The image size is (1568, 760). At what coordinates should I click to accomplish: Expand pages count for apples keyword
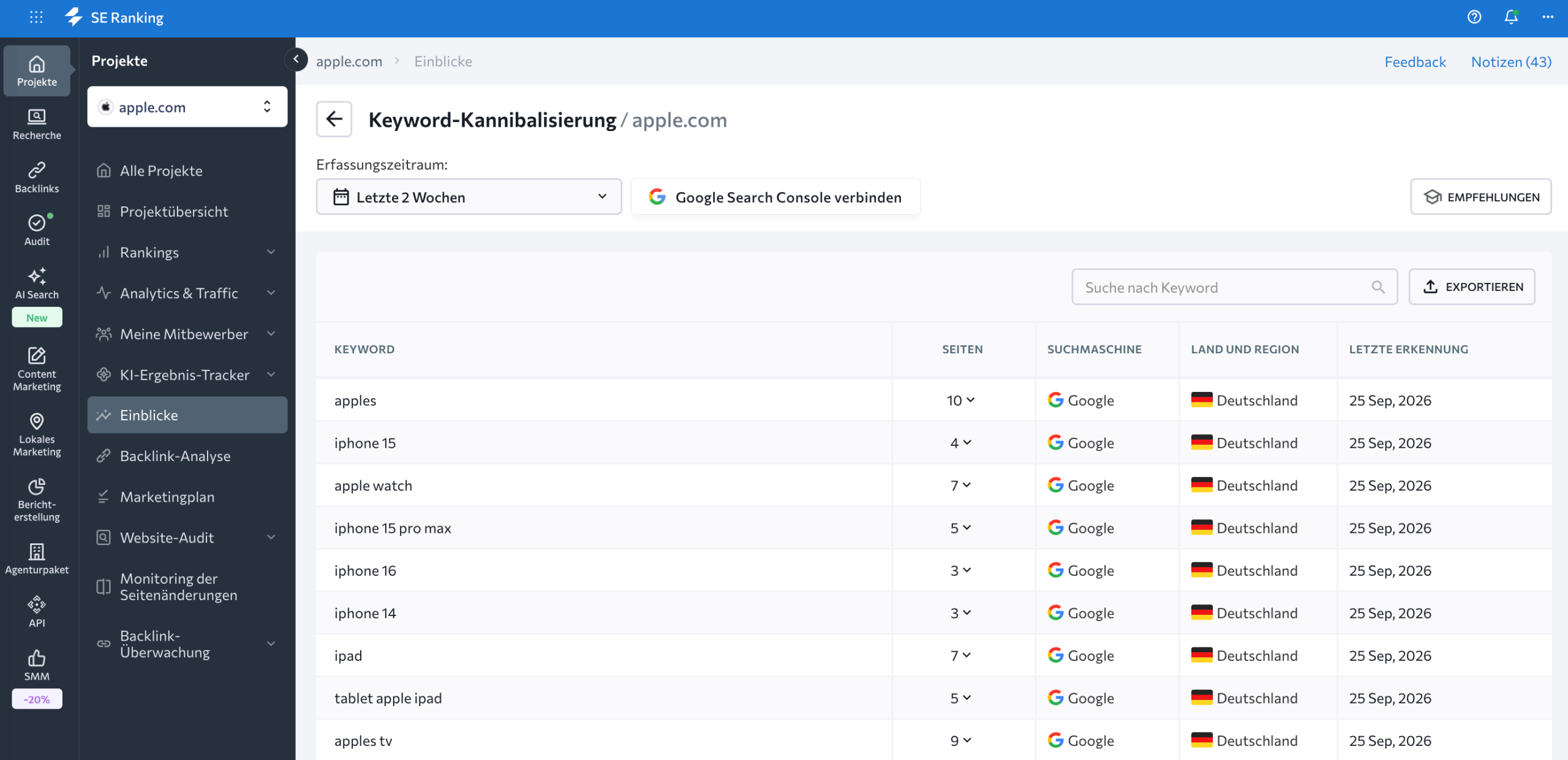[x=960, y=400]
